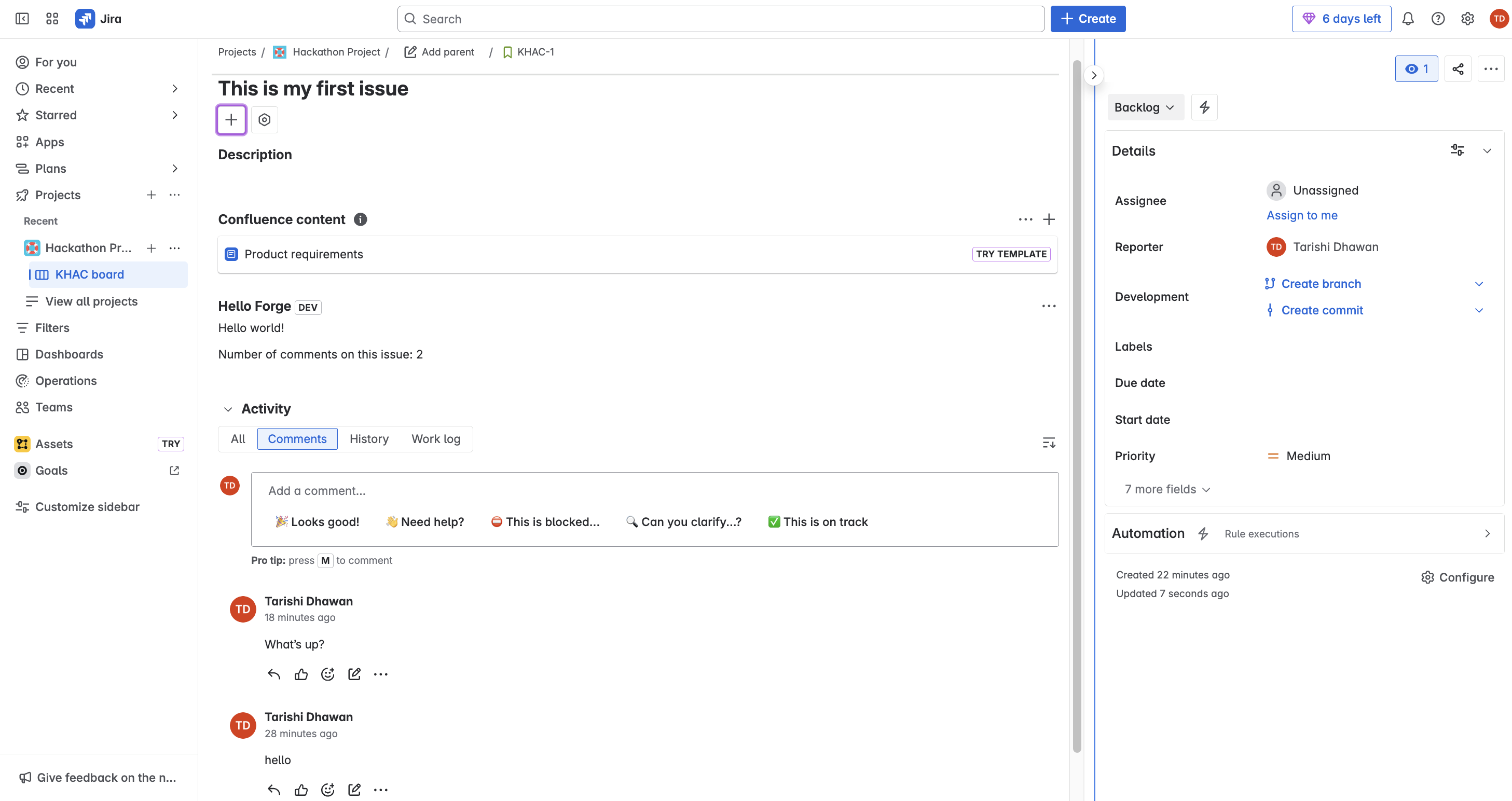
Task: Click the notifications bell icon
Action: (1408, 19)
